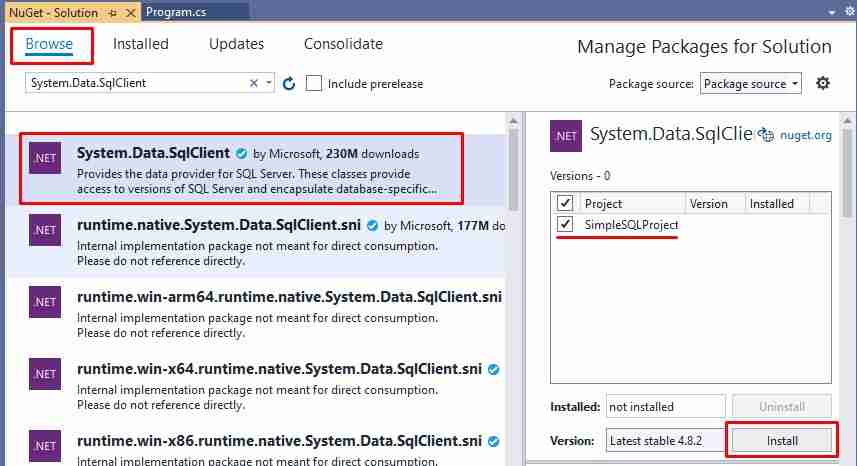Click verified badge next to System.Data.SqlClient
857x466 pixels.
241,154
